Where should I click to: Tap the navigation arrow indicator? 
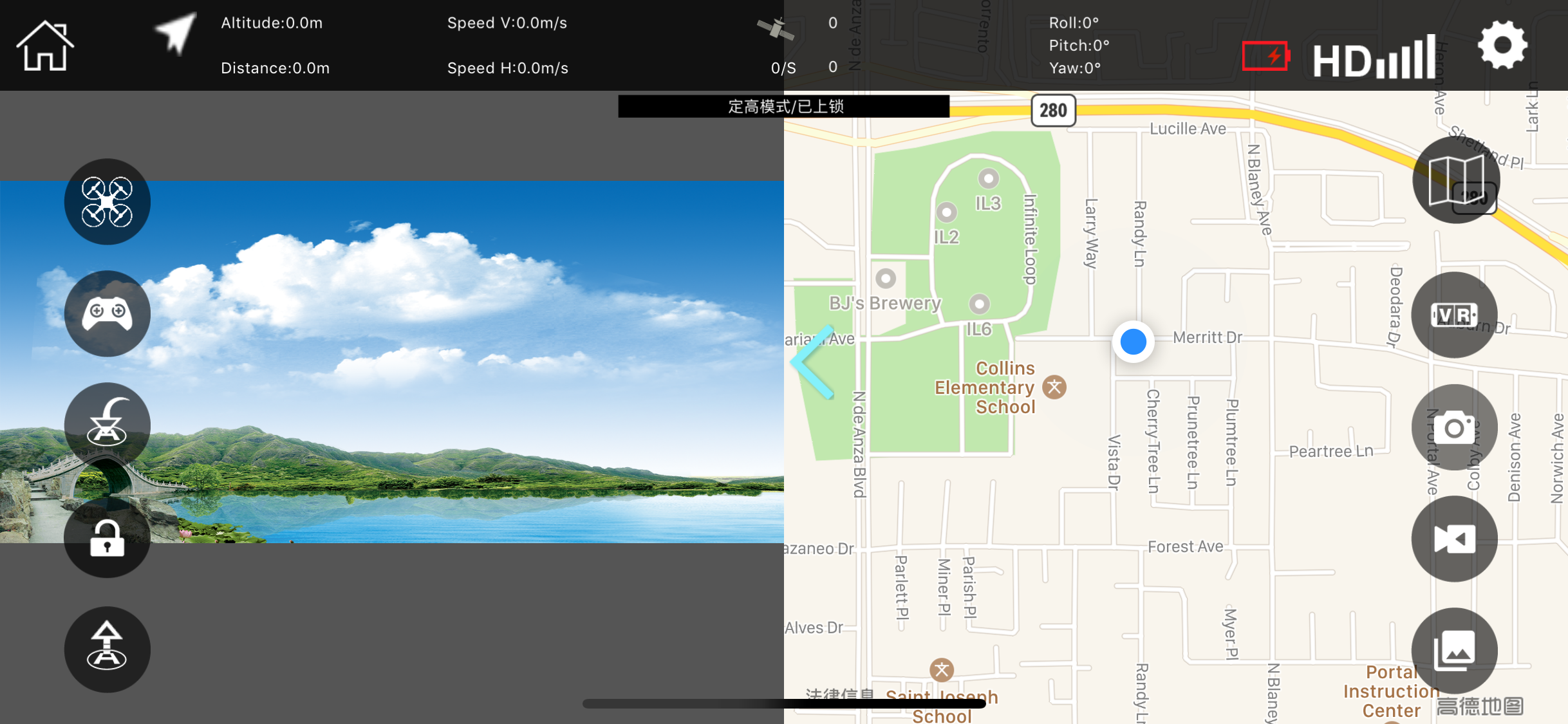pyautogui.click(x=175, y=32)
